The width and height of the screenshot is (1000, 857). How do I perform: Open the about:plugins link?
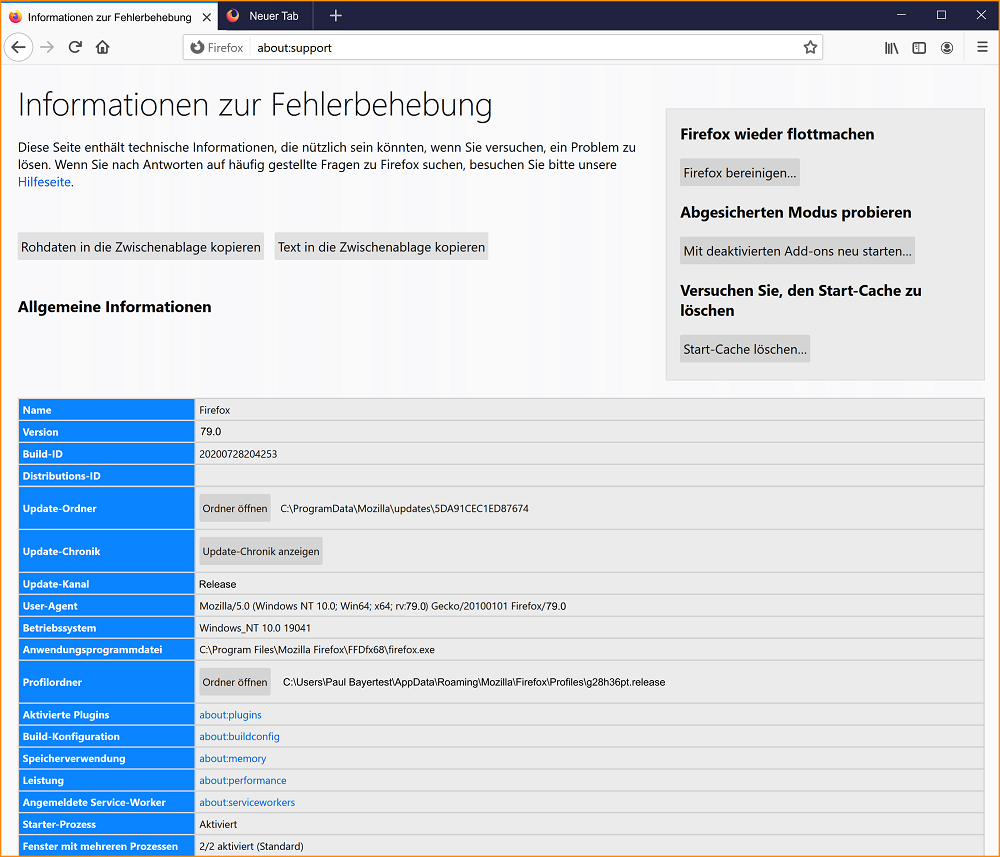click(x=230, y=715)
